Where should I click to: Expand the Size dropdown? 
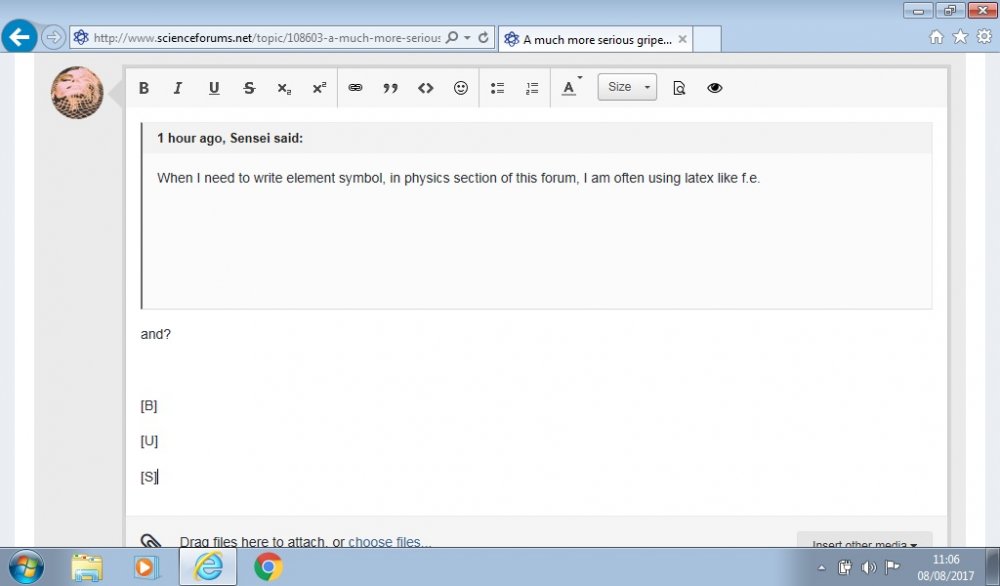(627, 87)
